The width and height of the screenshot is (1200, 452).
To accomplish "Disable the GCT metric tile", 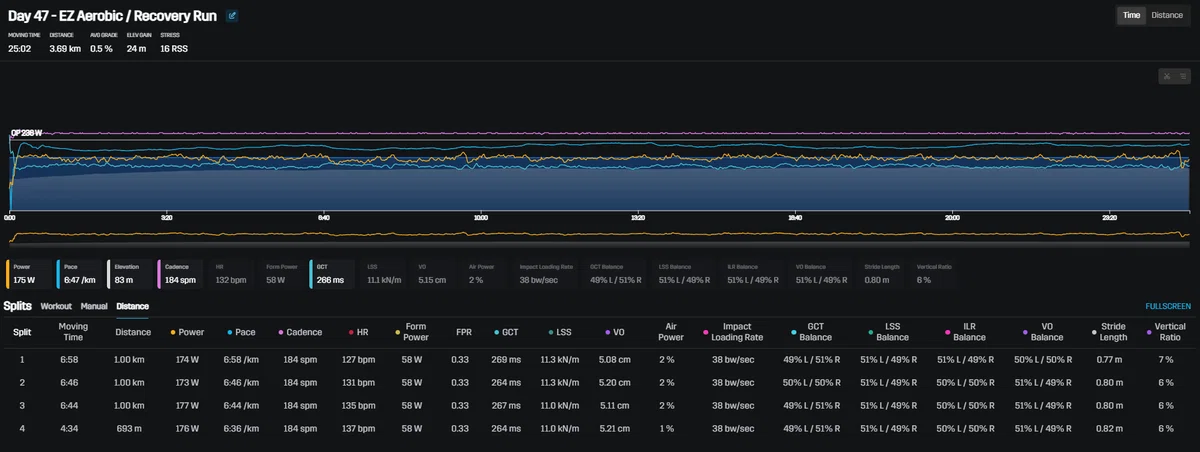I will (332, 275).
